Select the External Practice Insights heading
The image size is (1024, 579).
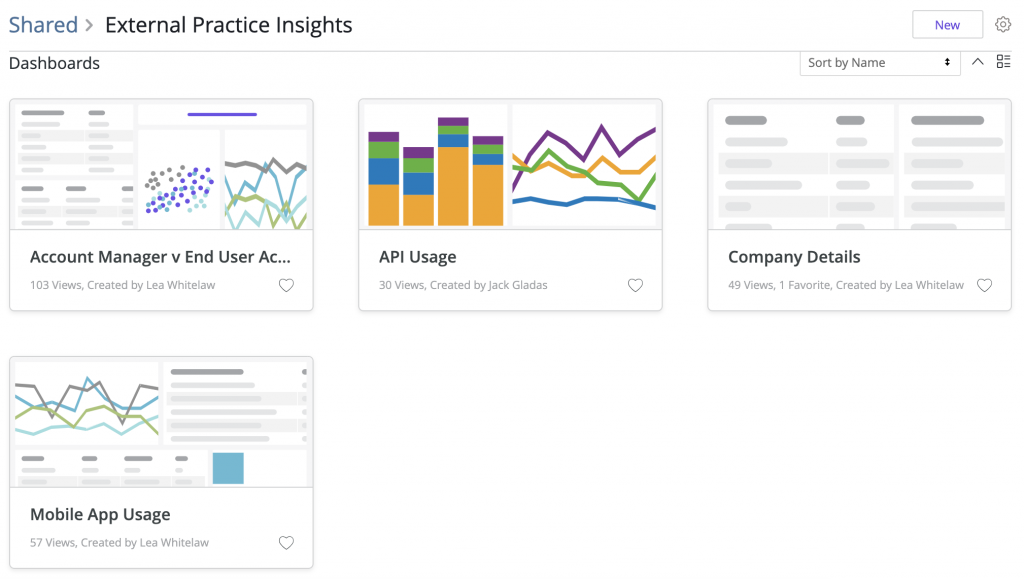pyautogui.click(x=229, y=25)
